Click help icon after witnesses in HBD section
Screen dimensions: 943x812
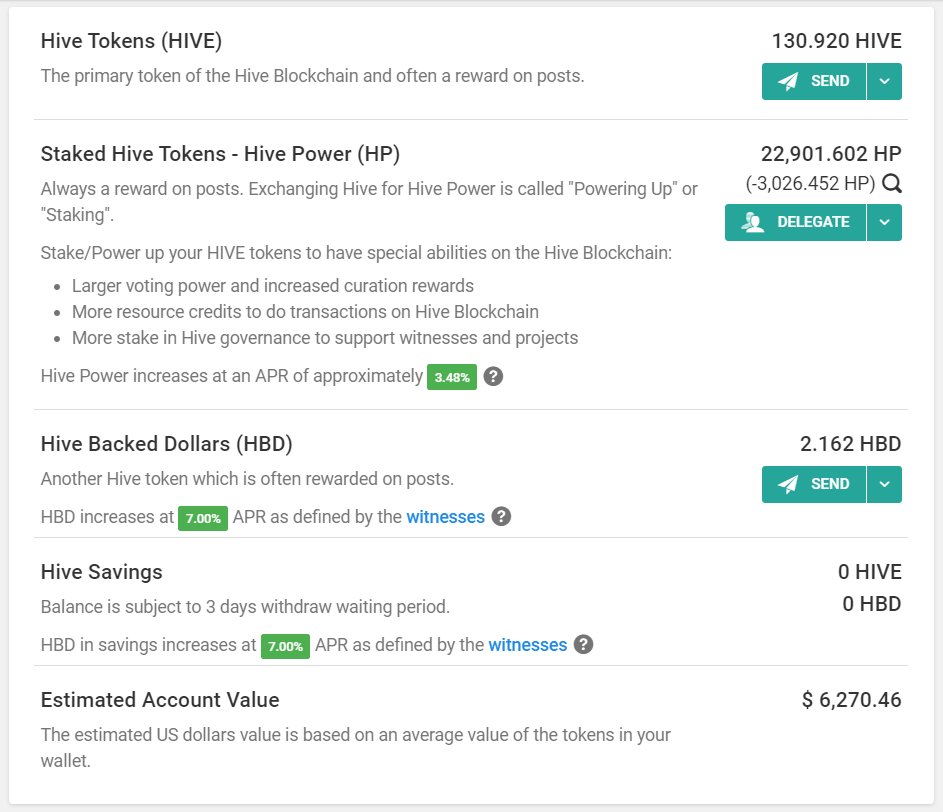501,516
